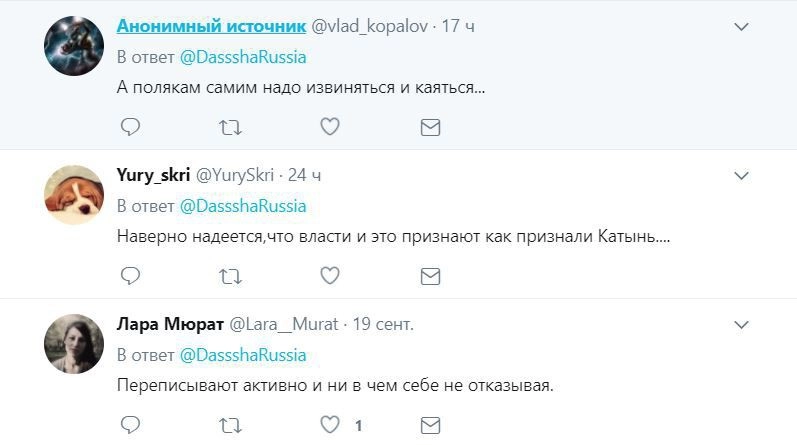The image size is (797, 445).
Task: Like the tweet by Анонимный источник
Action: (x=330, y=127)
